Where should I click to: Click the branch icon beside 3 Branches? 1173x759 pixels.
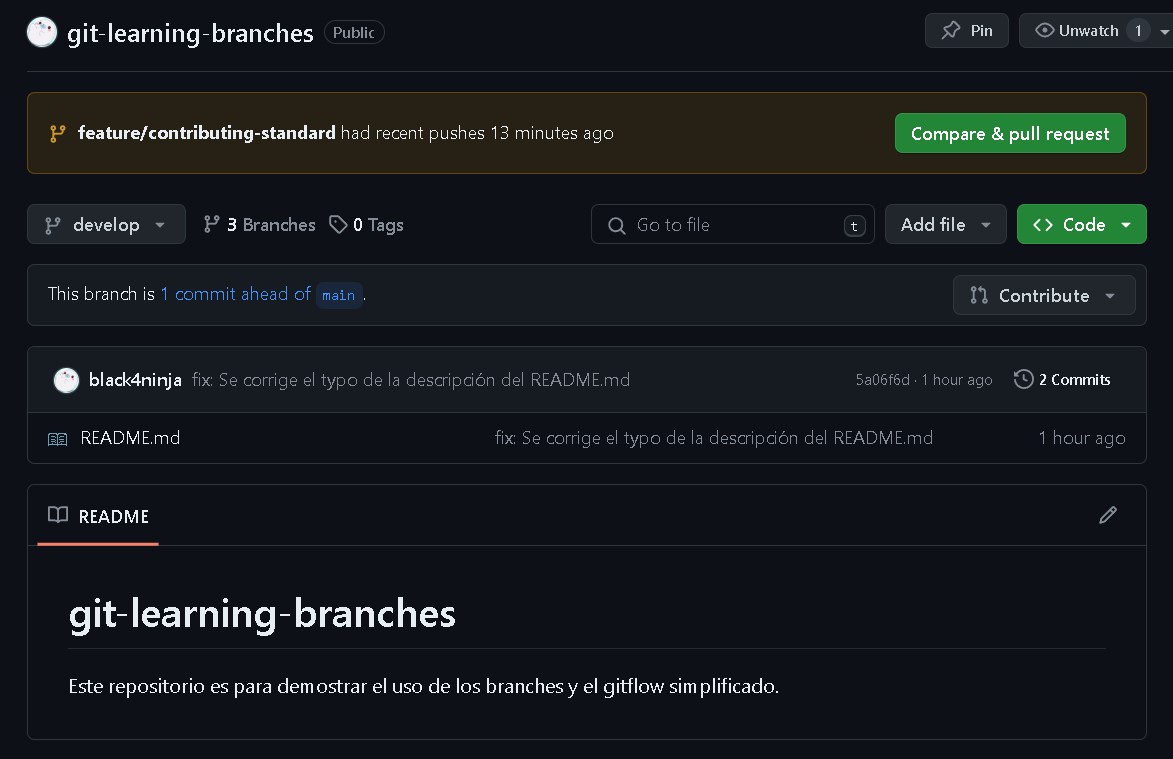click(211, 225)
